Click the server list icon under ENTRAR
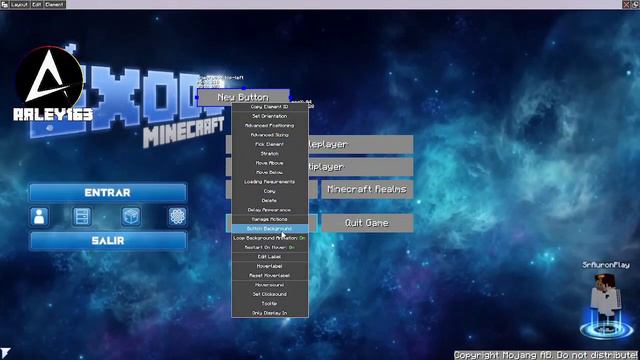 [82, 216]
